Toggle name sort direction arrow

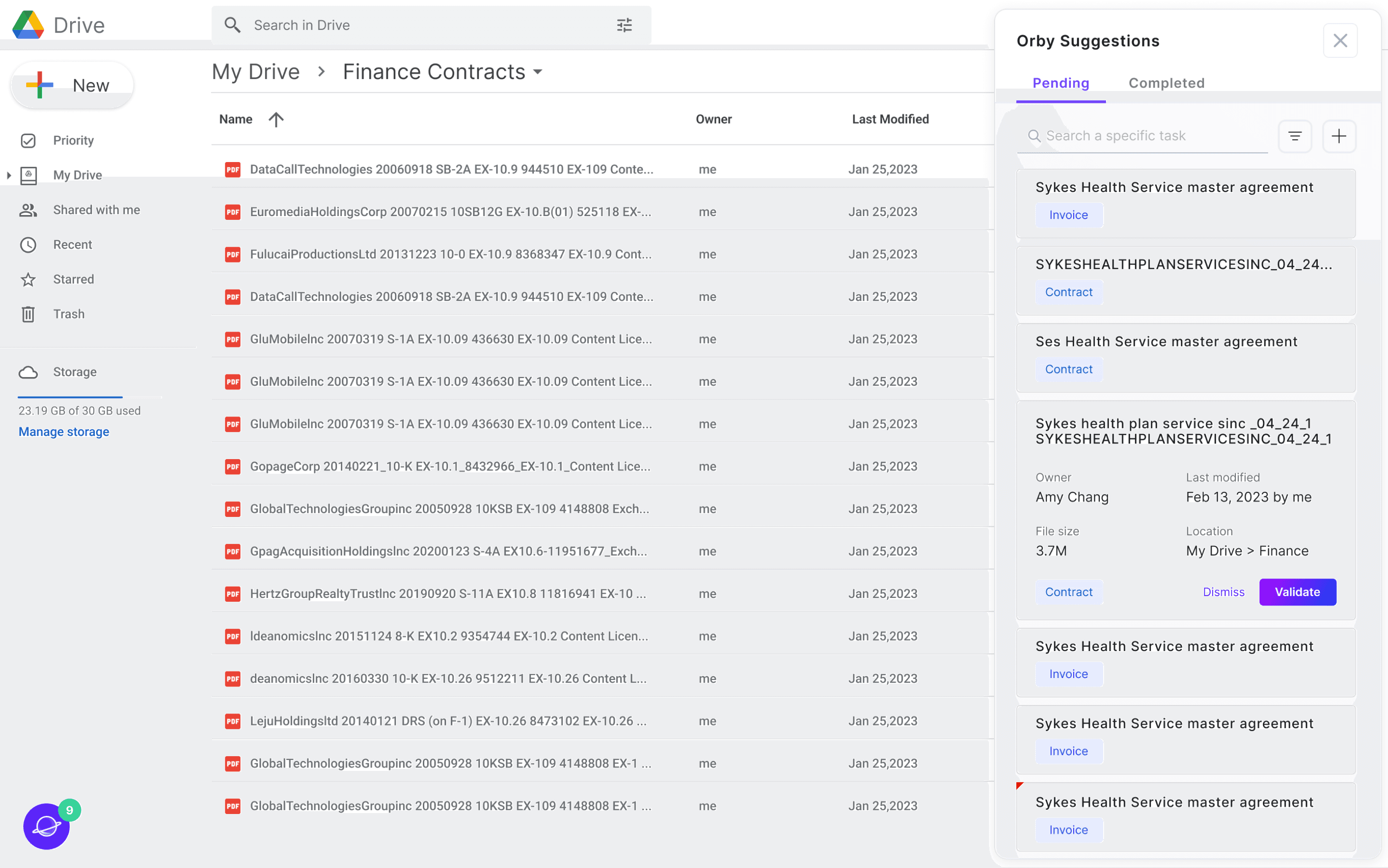tap(276, 119)
